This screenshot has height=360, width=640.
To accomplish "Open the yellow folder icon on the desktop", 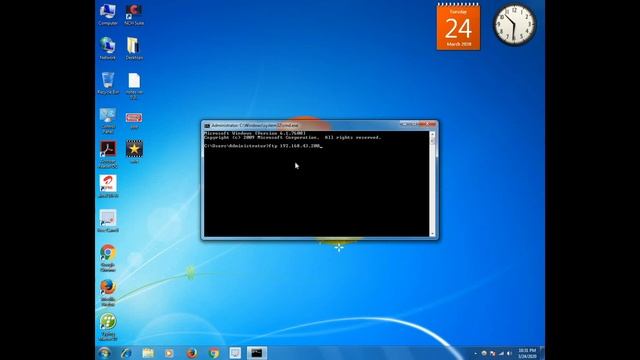I will click(x=134, y=49).
